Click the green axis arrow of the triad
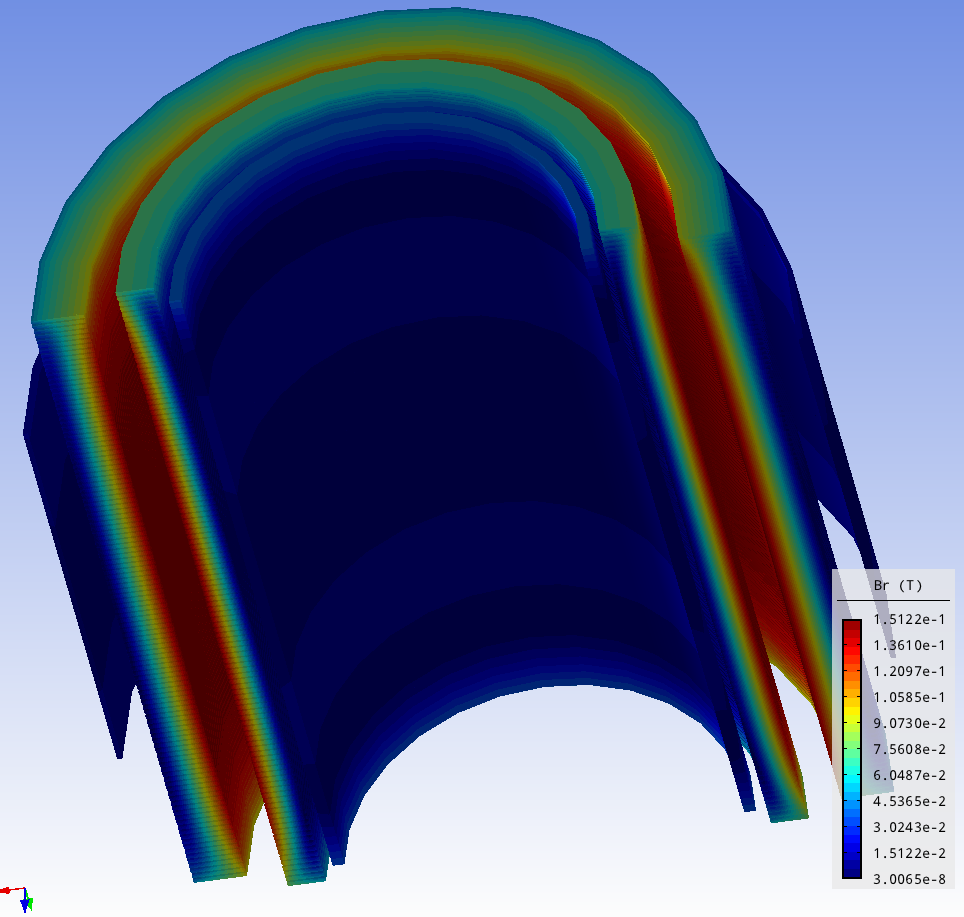964x917 pixels. point(31,903)
